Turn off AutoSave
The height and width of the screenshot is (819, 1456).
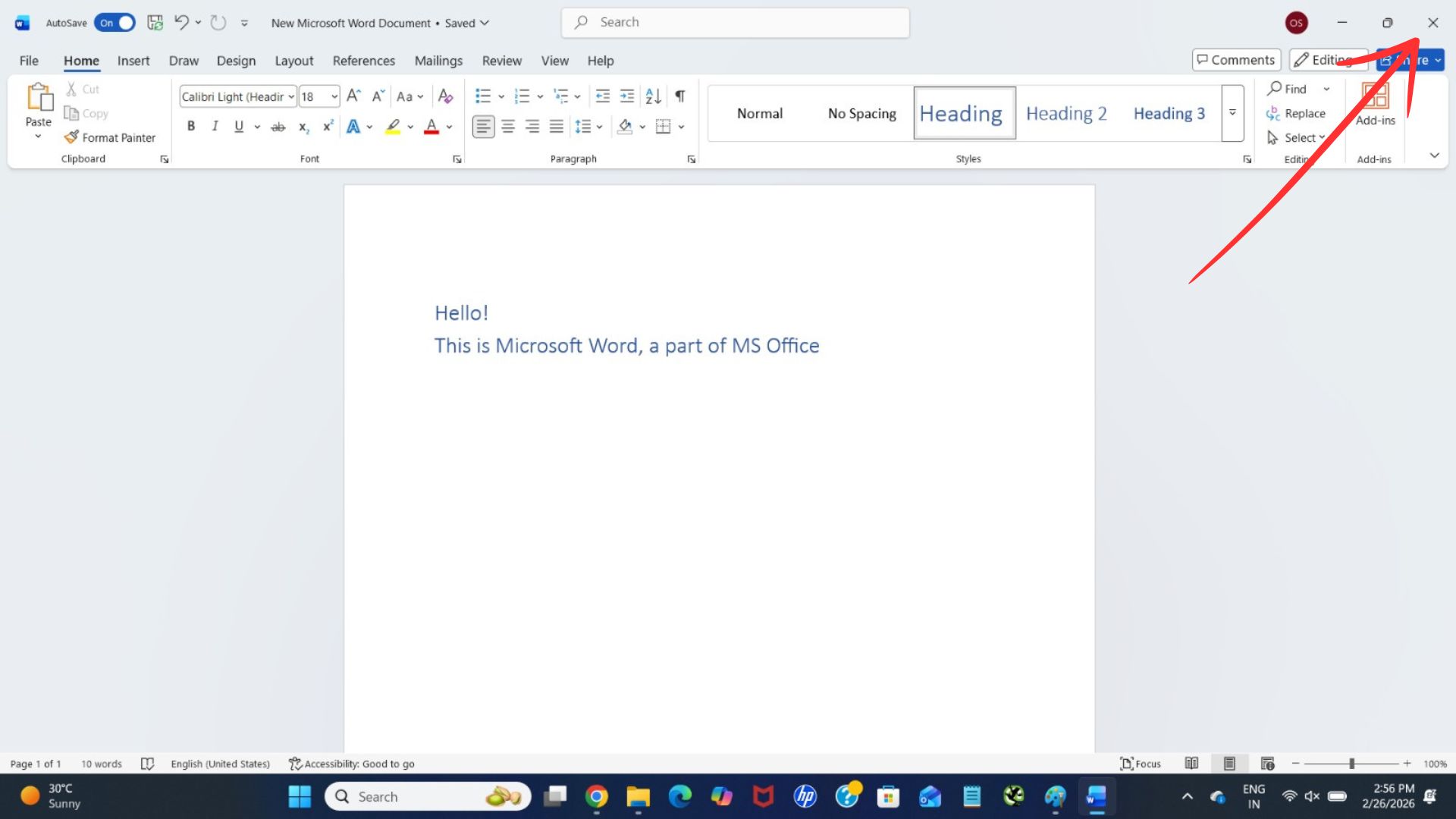[114, 23]
